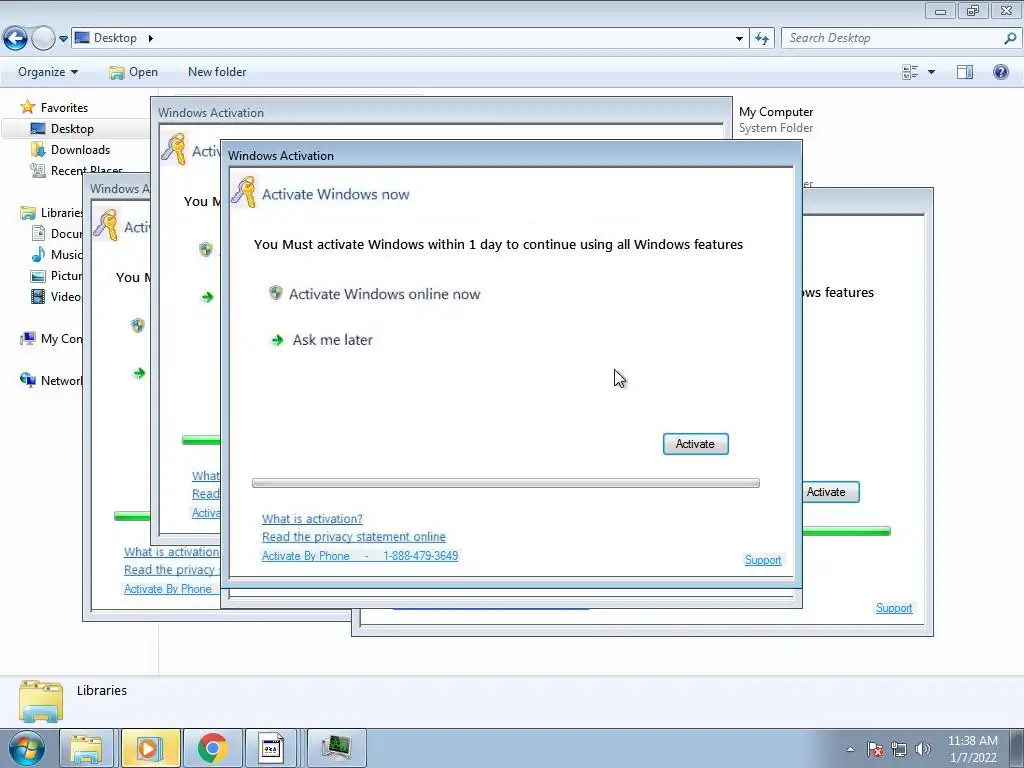Click the Change your view icon
The width and height of the screenshot is (1024, 768).
pyautogui.click(x=910, y=72)
